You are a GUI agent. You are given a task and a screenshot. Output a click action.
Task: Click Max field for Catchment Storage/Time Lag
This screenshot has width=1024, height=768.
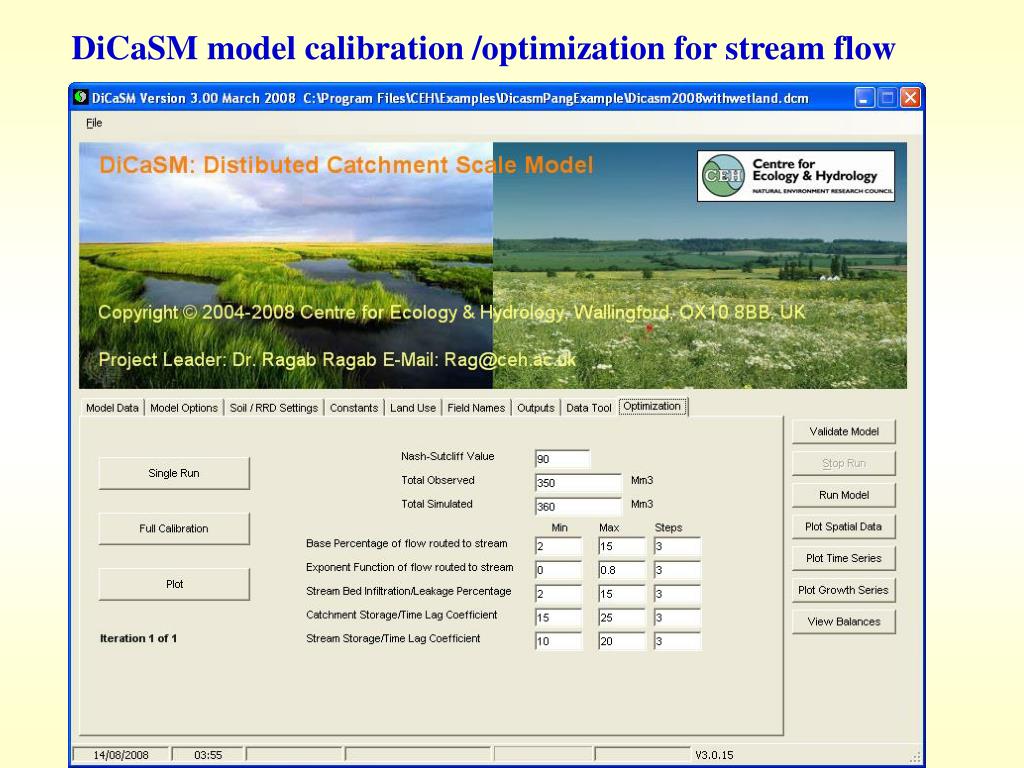[x=622, y=618]
